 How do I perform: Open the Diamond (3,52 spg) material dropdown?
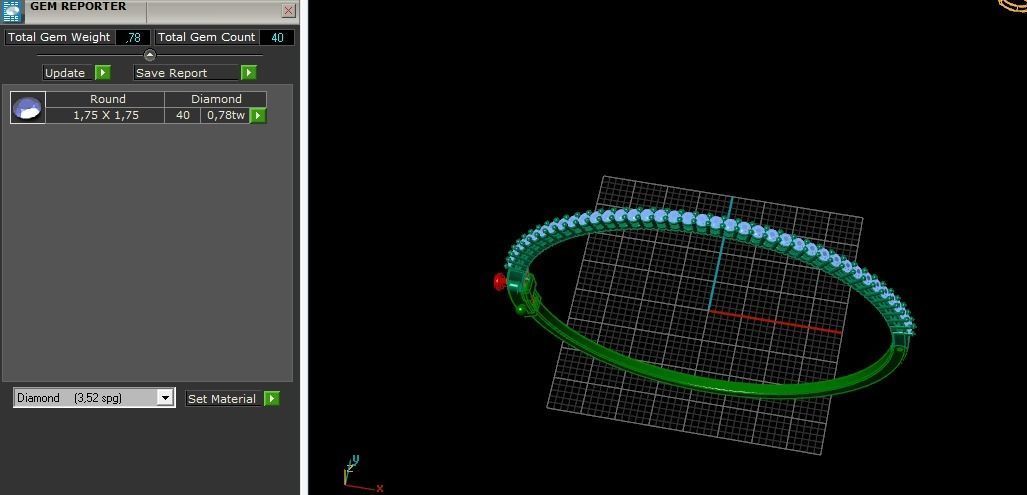click(x=94, y=397)
